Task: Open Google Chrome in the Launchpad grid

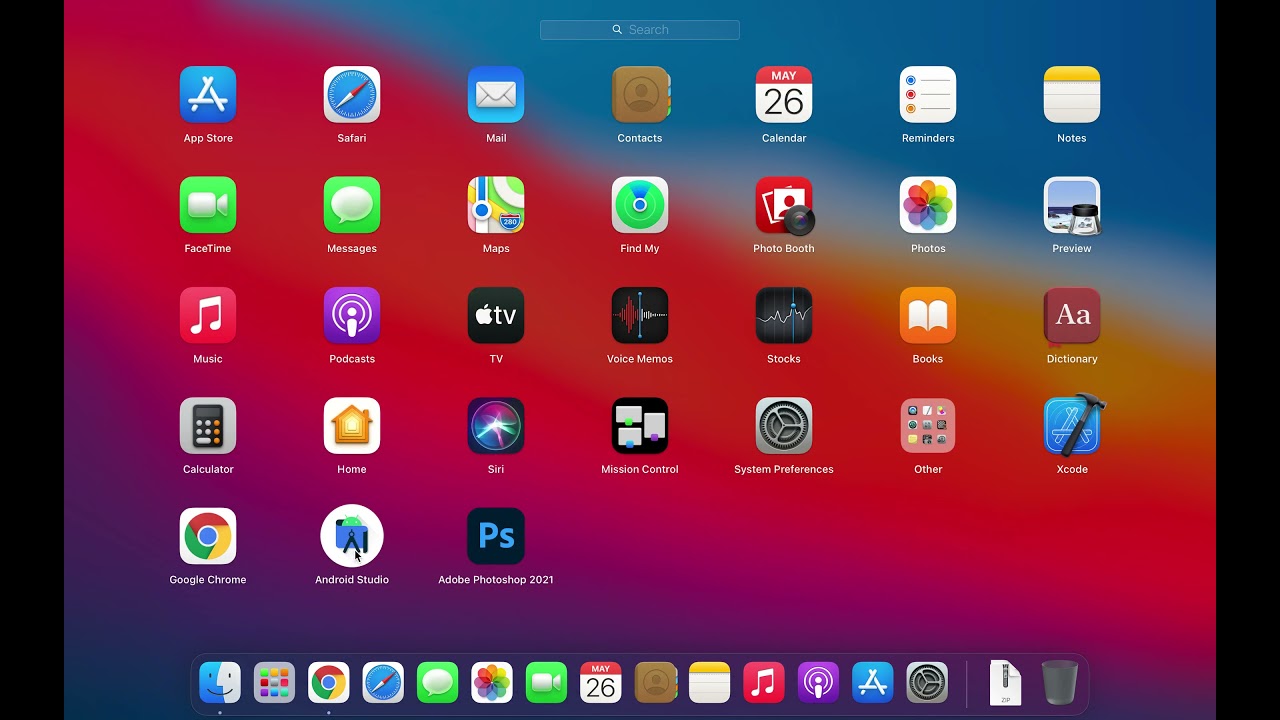Action: pos(208,536)
